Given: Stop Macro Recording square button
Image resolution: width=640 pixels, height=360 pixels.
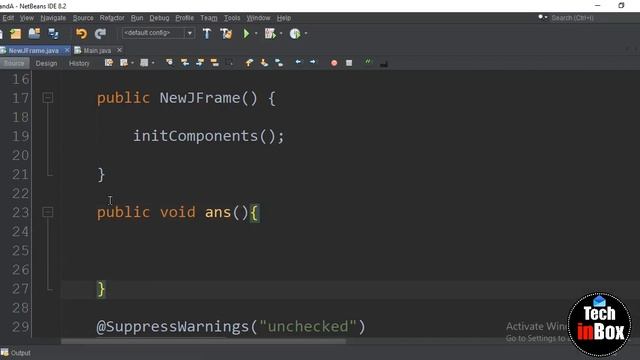Looking at the screenshot, I should coord(349,63).
